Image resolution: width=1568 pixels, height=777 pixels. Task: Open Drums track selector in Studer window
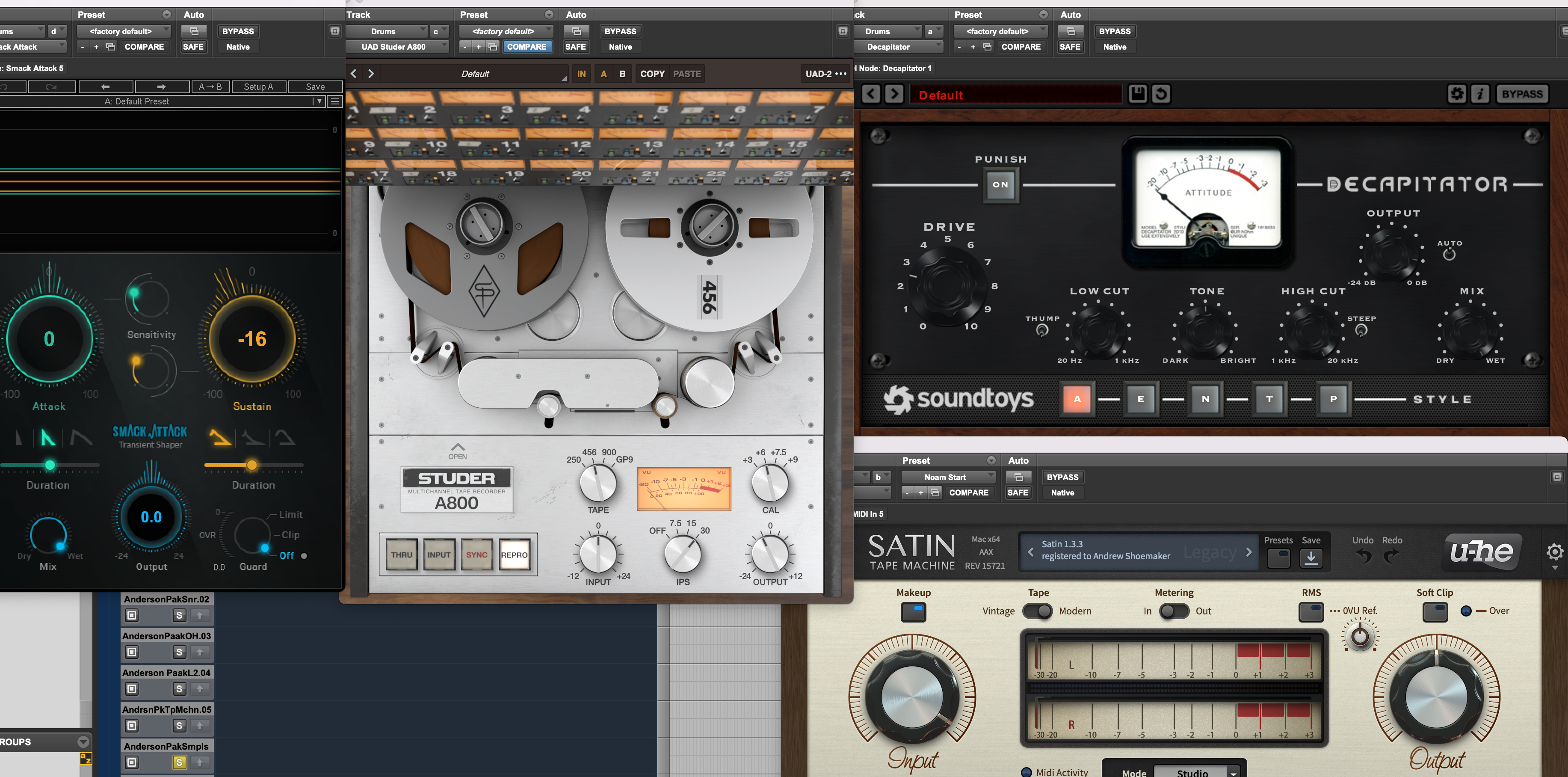point(386,31)
